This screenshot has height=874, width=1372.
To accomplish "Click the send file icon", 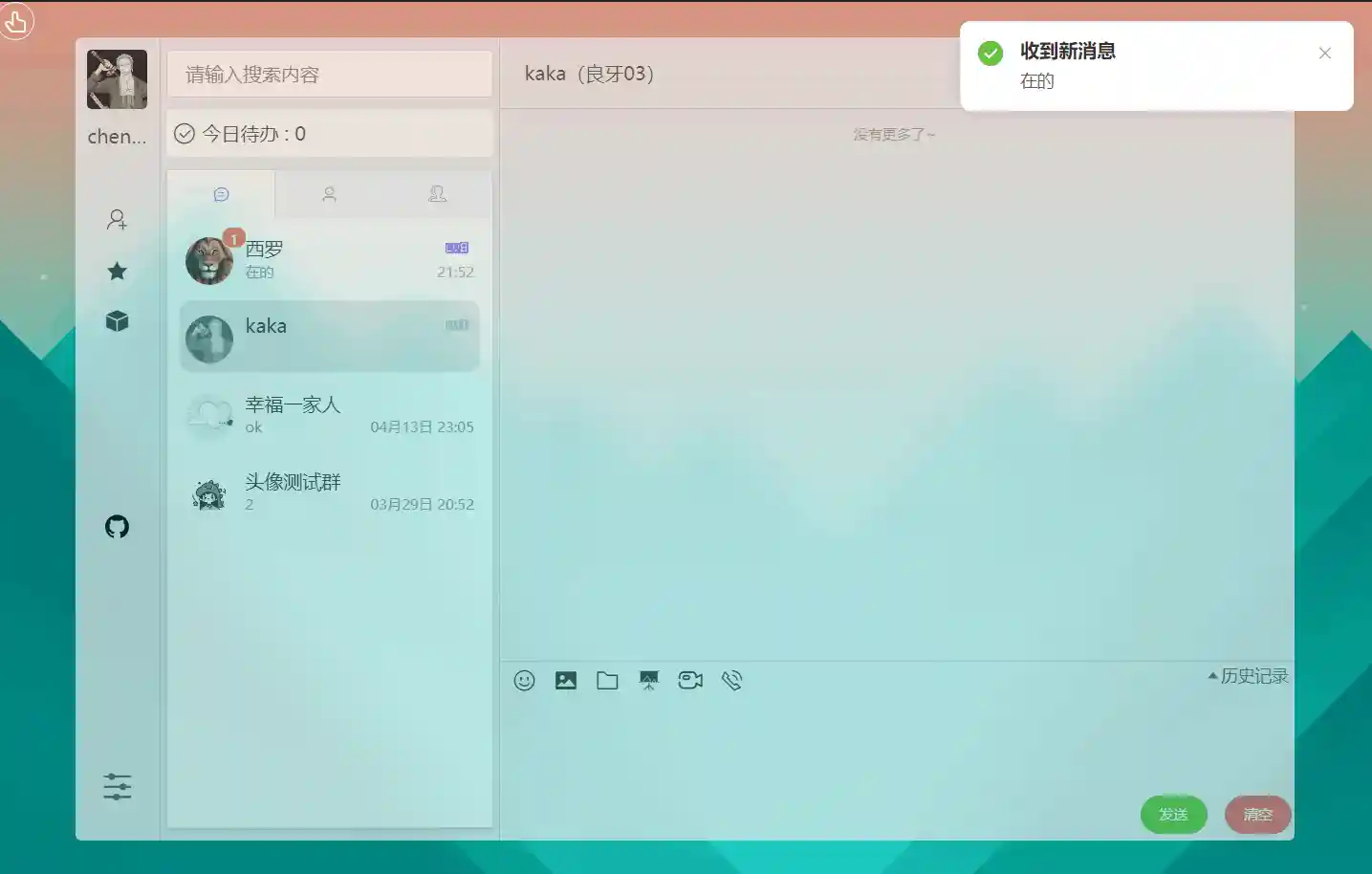I will [607, 680].
